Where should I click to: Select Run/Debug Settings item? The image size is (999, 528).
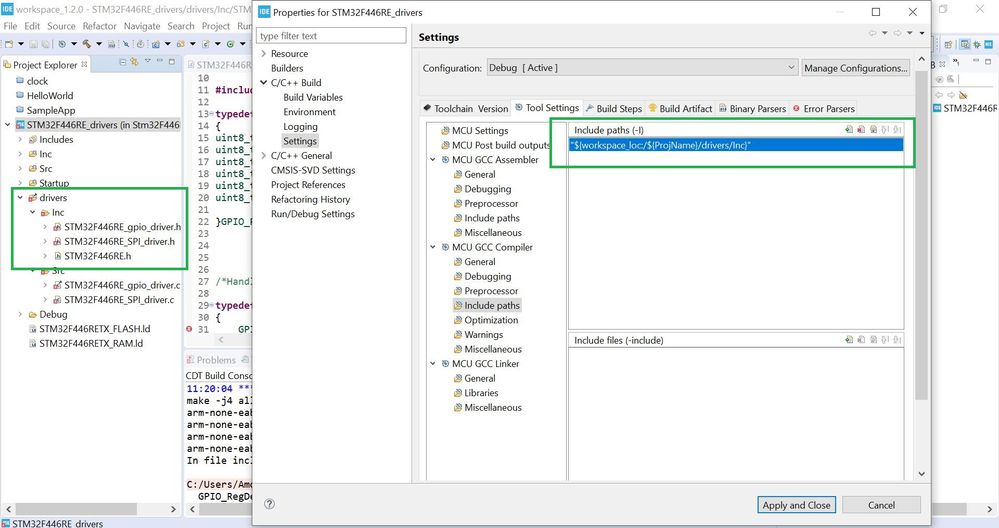(x=312, y=214)
